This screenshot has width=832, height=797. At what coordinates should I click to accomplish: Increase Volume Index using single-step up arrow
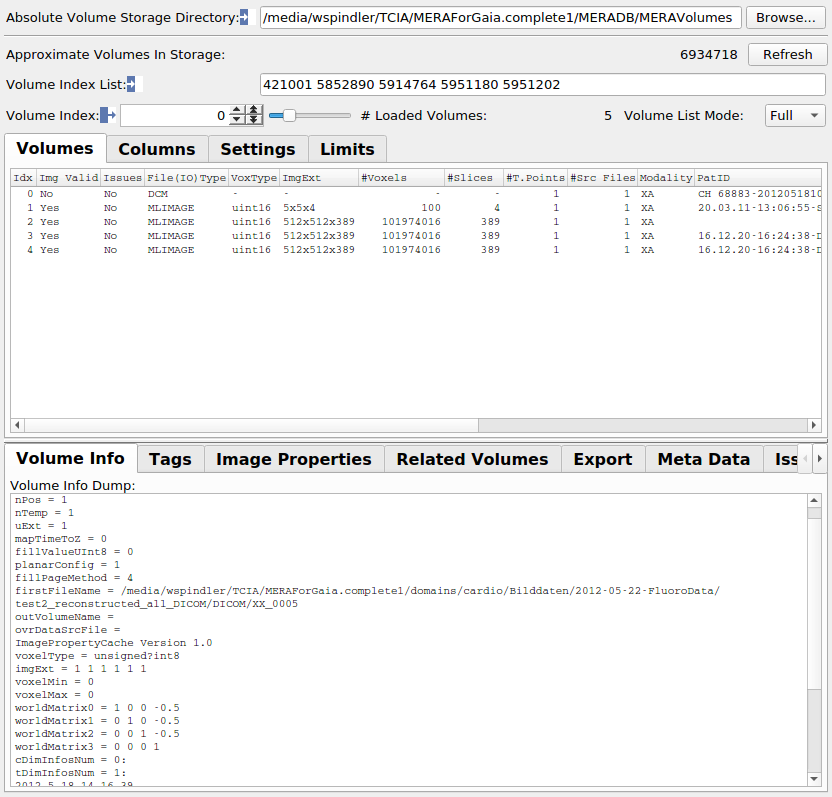[x=237, y=111]
